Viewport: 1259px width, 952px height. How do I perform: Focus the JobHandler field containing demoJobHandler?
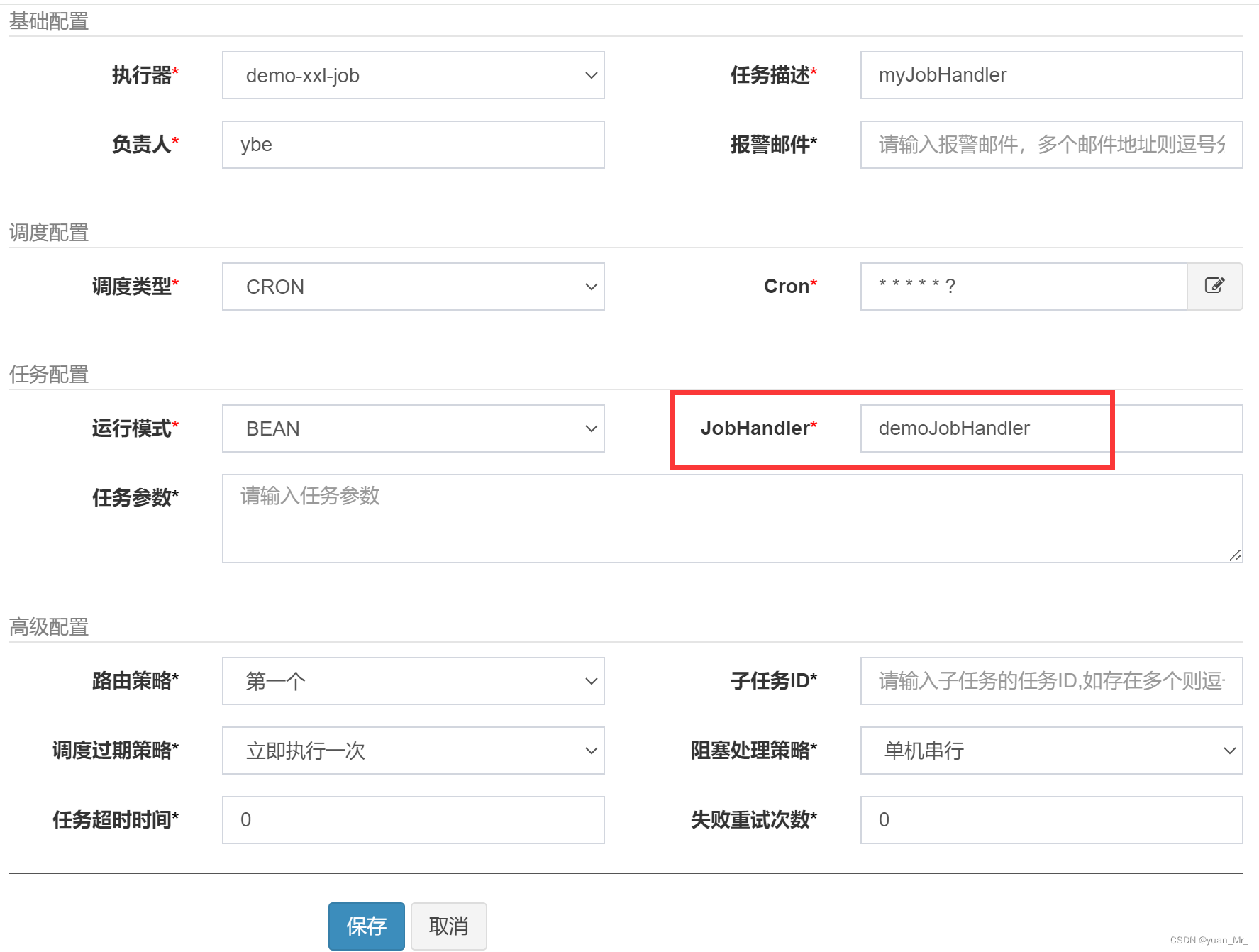(x=1051, y=428)
